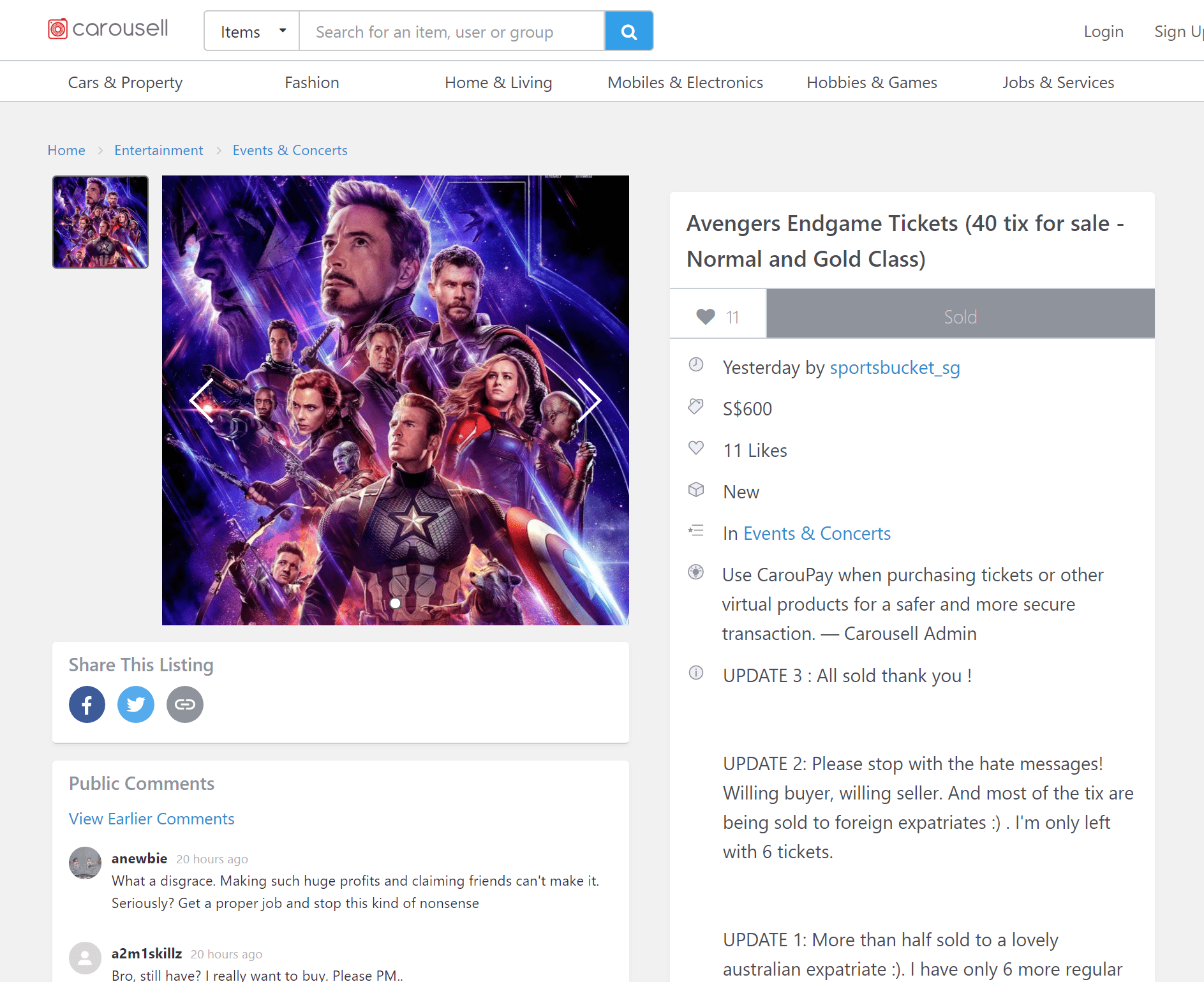Open Cars & Property category
Viewport: 1204px width, 982px height.
click(125, 82)
